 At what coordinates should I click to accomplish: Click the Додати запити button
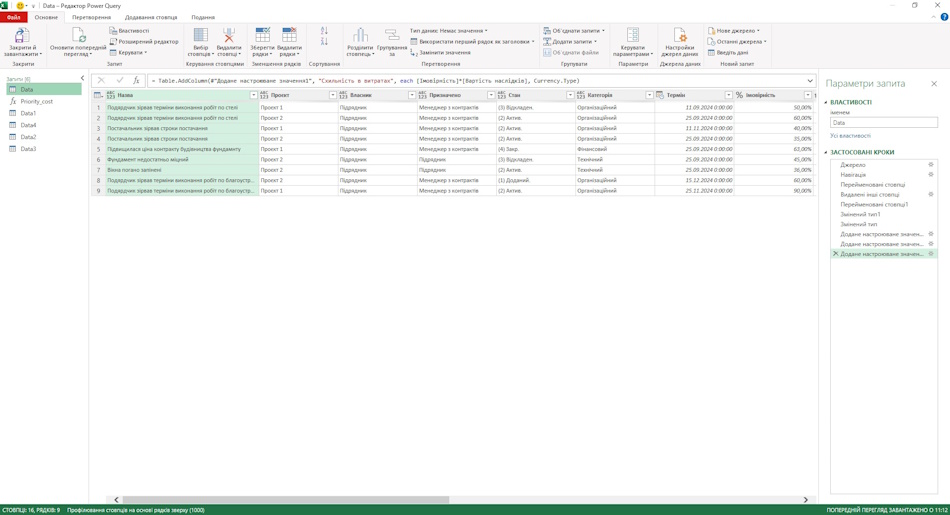tap(570, 41)
